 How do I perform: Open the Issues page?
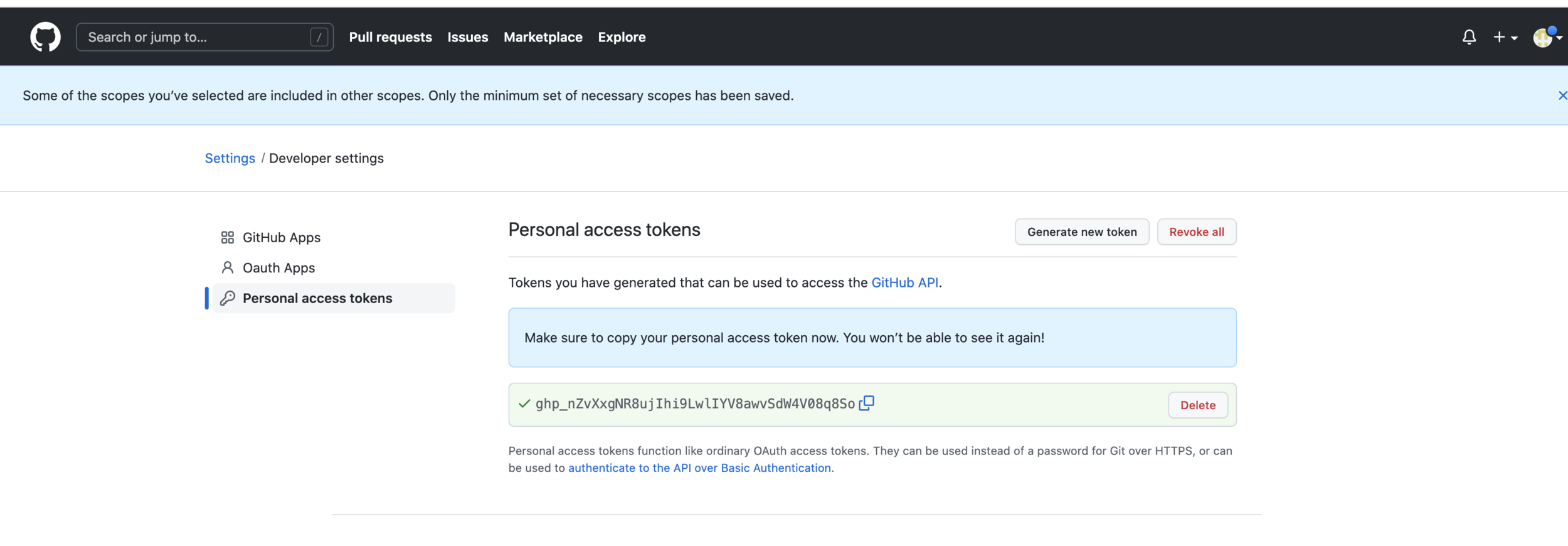coord(468,37)
